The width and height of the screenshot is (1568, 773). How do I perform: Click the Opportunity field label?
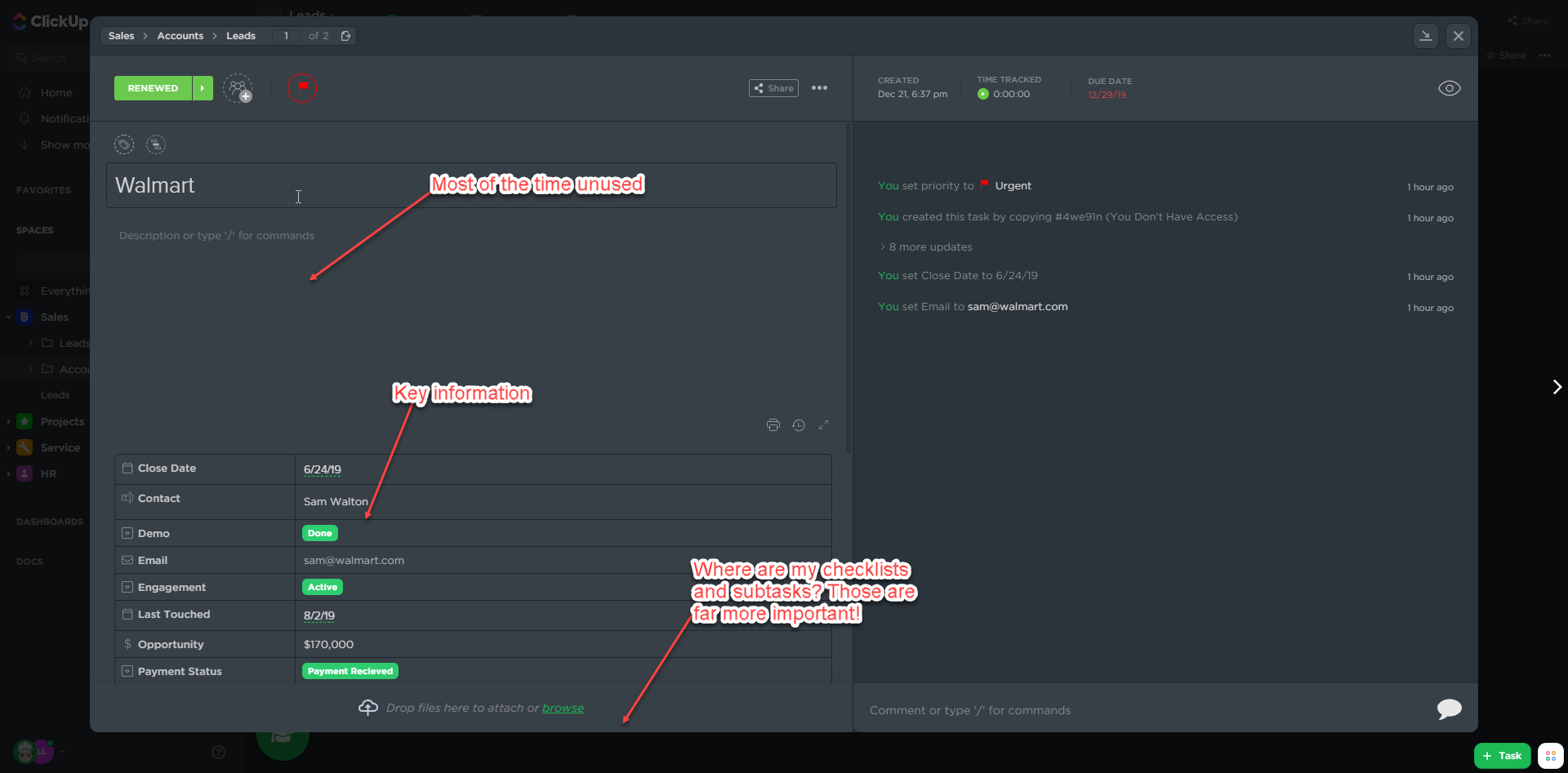pos(171,644)
